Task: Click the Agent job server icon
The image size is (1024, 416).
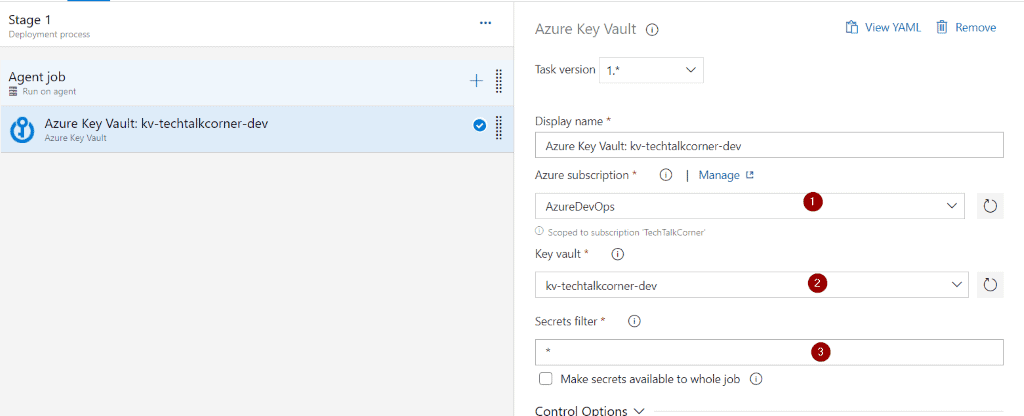Action: pos(13,91)
